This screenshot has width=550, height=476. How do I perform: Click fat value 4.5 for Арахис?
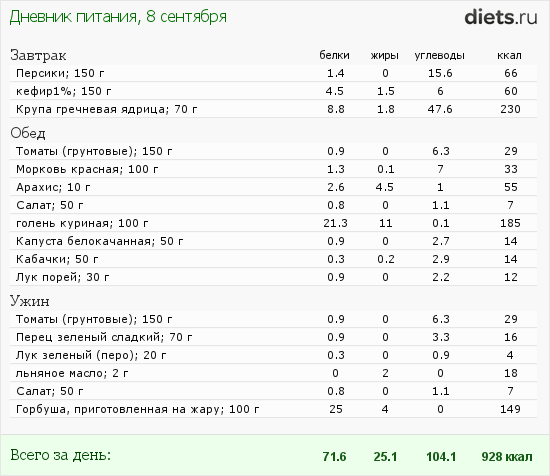(385, 187)
